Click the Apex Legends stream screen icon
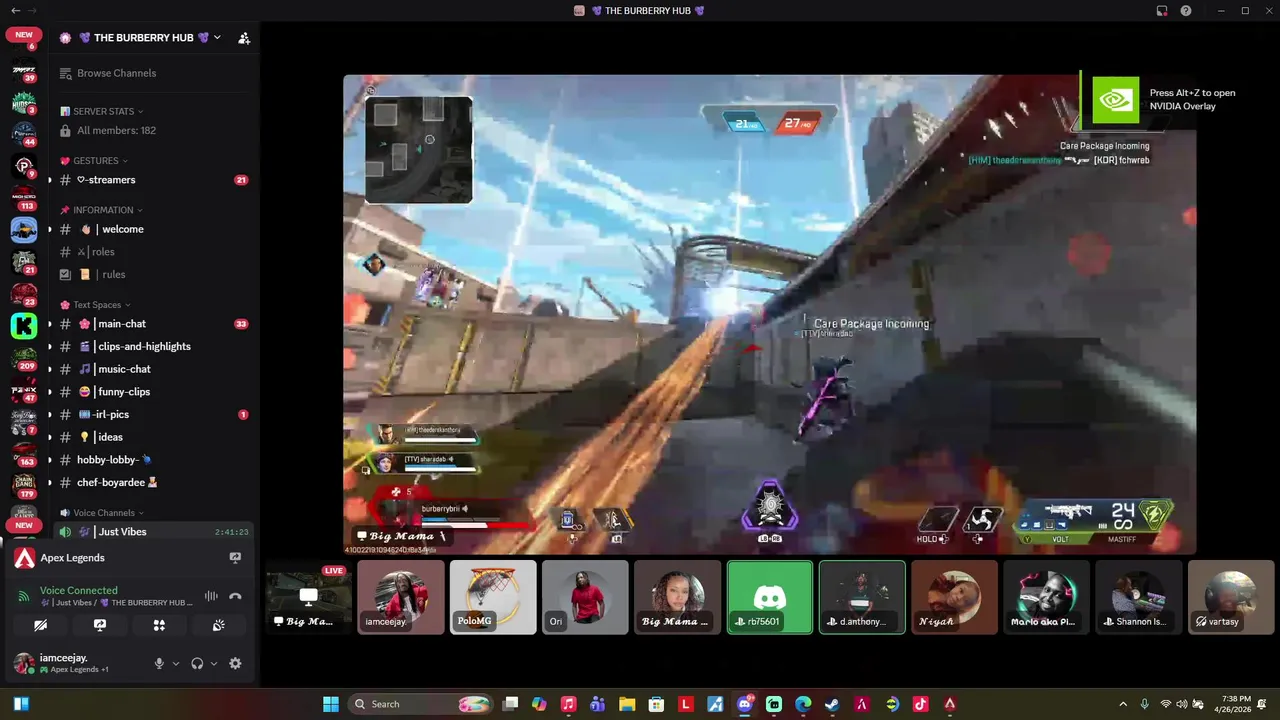The height and width of the screenshot is (720, 1280). [235, 558]
